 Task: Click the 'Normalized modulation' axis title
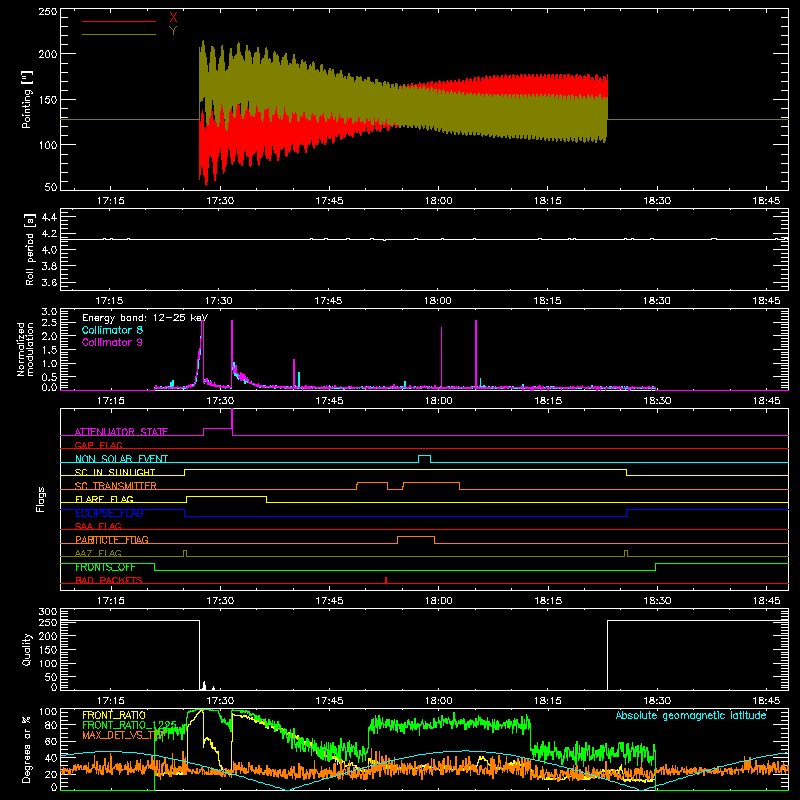point(26,349)
